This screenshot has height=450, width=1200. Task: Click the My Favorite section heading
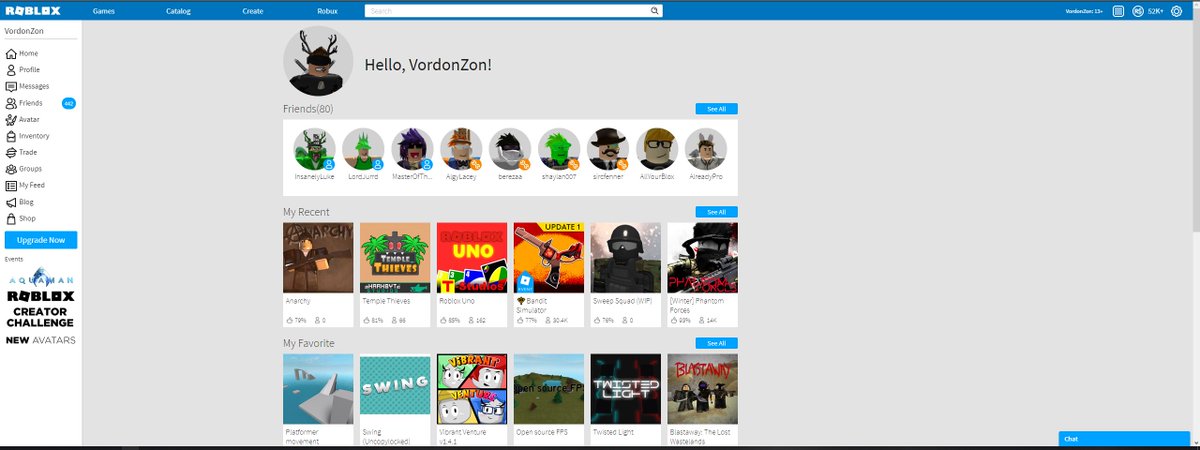pos(309,343)
